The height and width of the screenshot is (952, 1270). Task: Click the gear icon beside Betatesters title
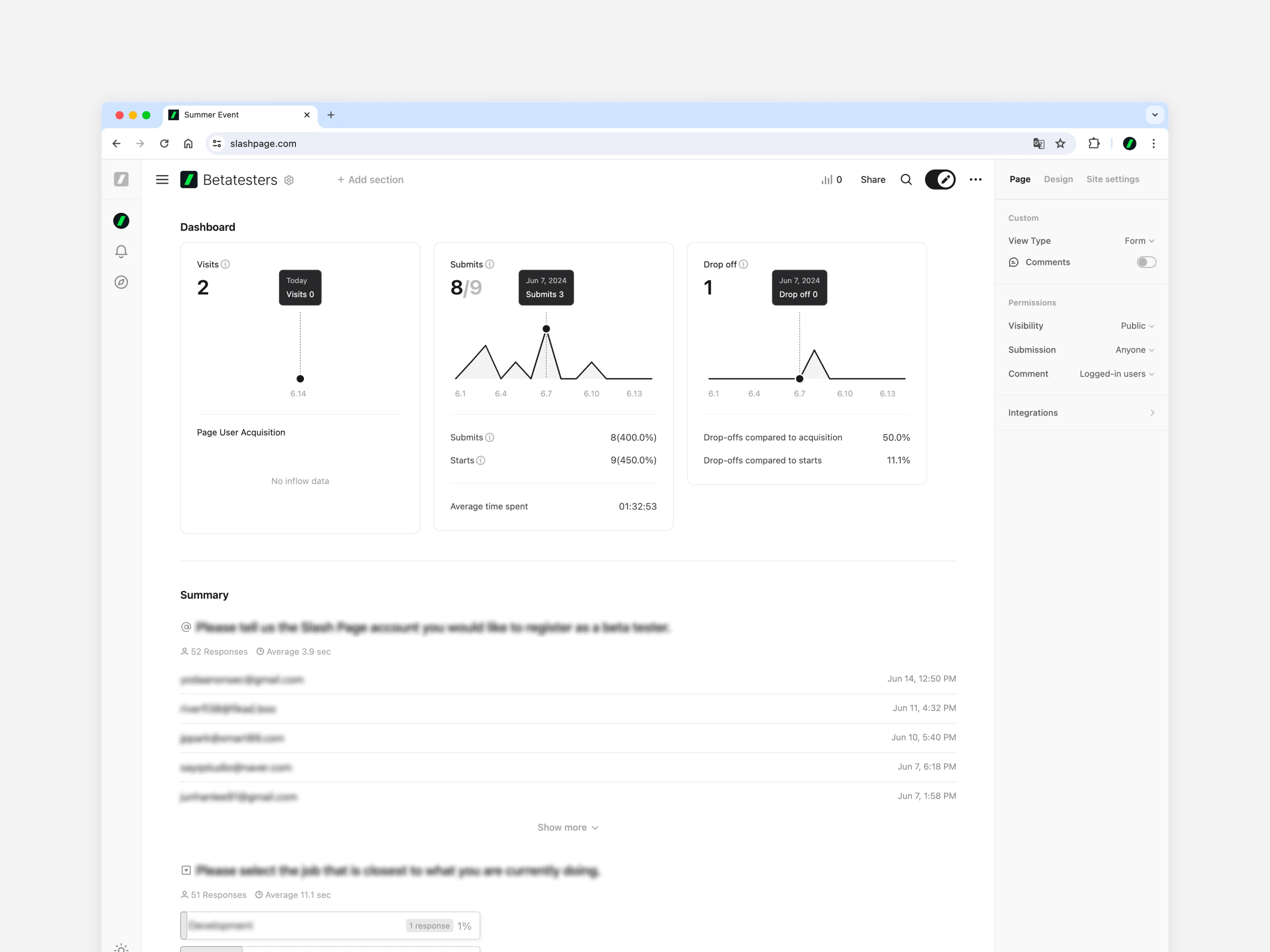click(290, 180)
